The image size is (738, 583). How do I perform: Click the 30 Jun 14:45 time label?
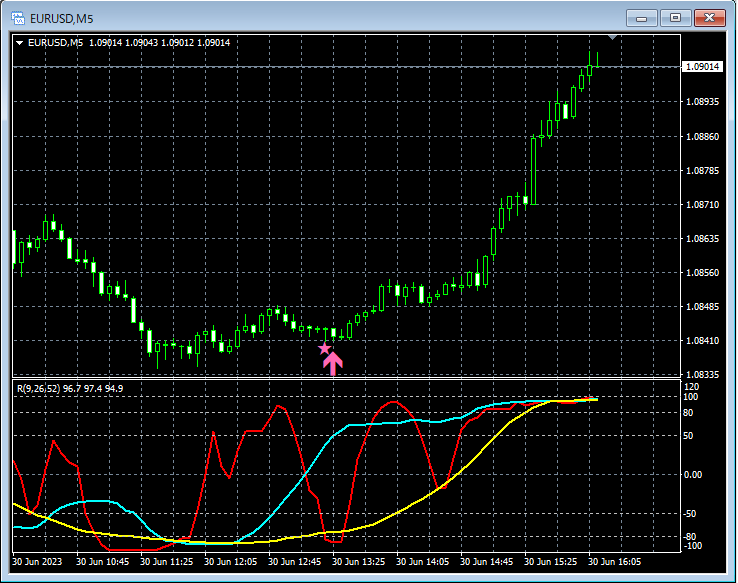click(486, 562)
